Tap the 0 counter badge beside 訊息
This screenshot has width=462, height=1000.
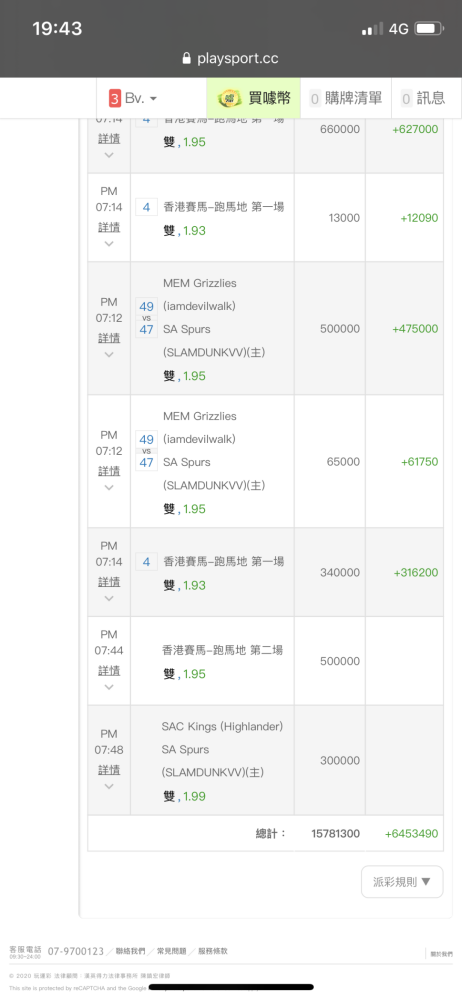click(x=407, y=98)
